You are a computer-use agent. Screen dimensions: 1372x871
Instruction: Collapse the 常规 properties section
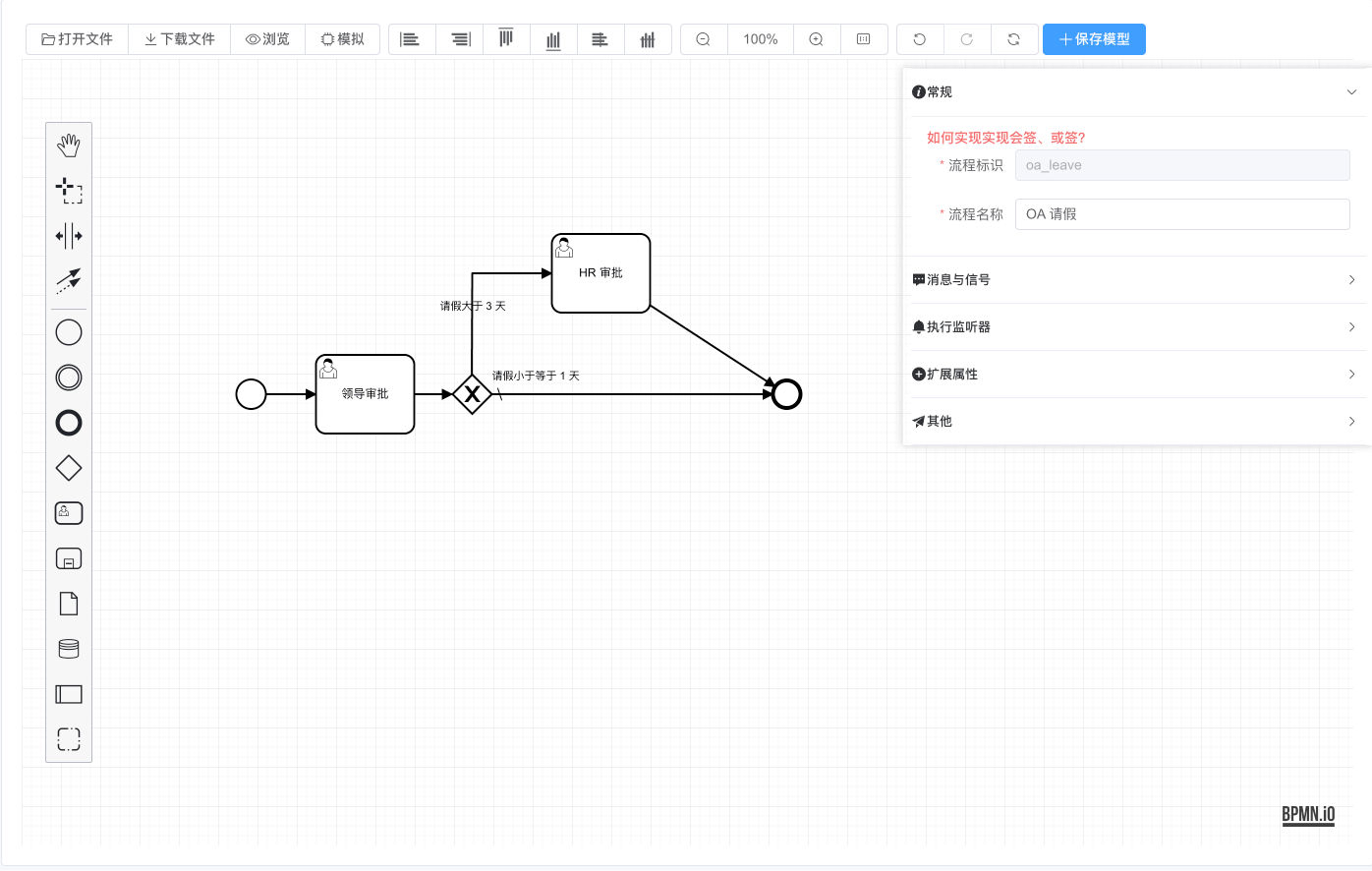1351,91
